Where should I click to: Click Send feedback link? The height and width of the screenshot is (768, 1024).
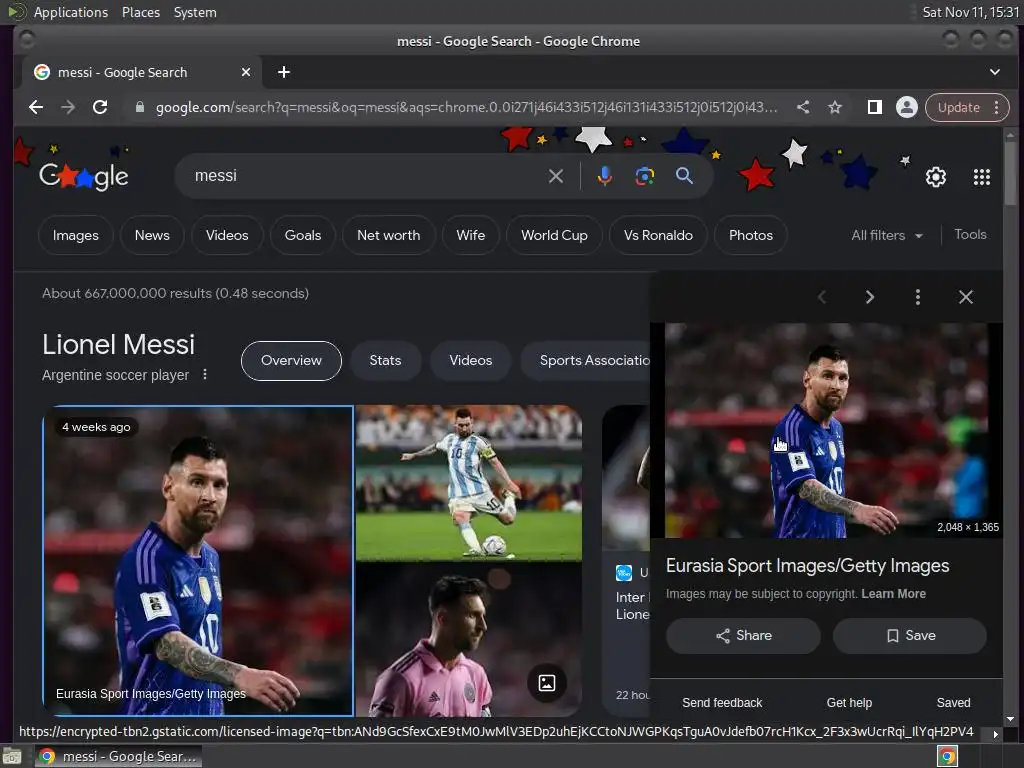point(722,703)
